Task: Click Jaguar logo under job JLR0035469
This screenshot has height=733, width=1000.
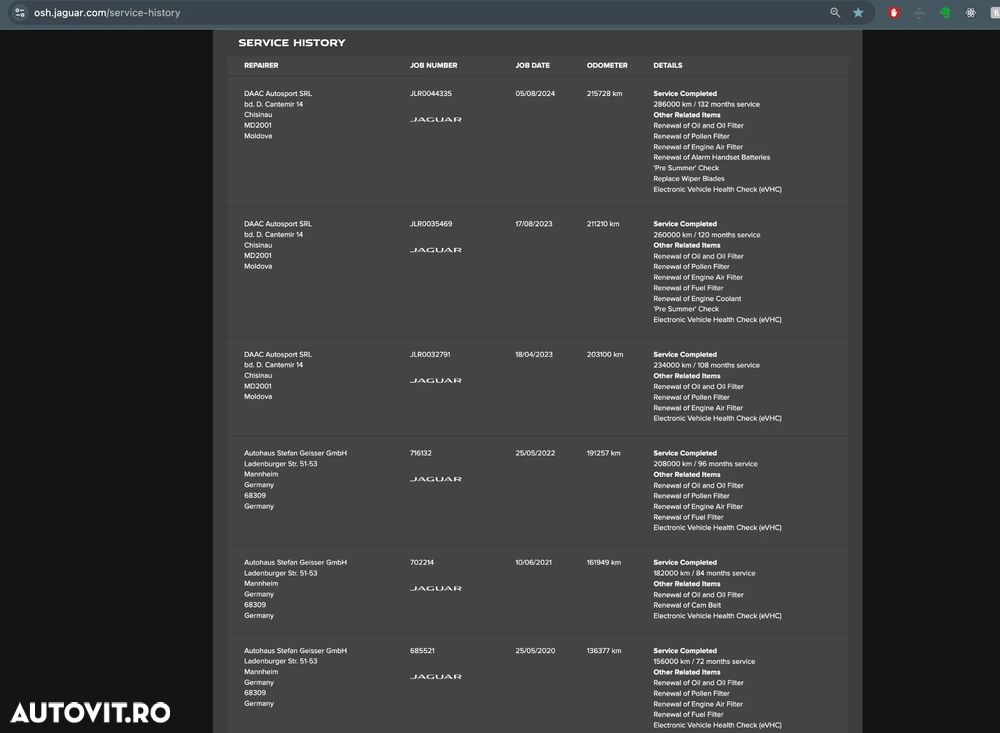Action: (436, 250)
